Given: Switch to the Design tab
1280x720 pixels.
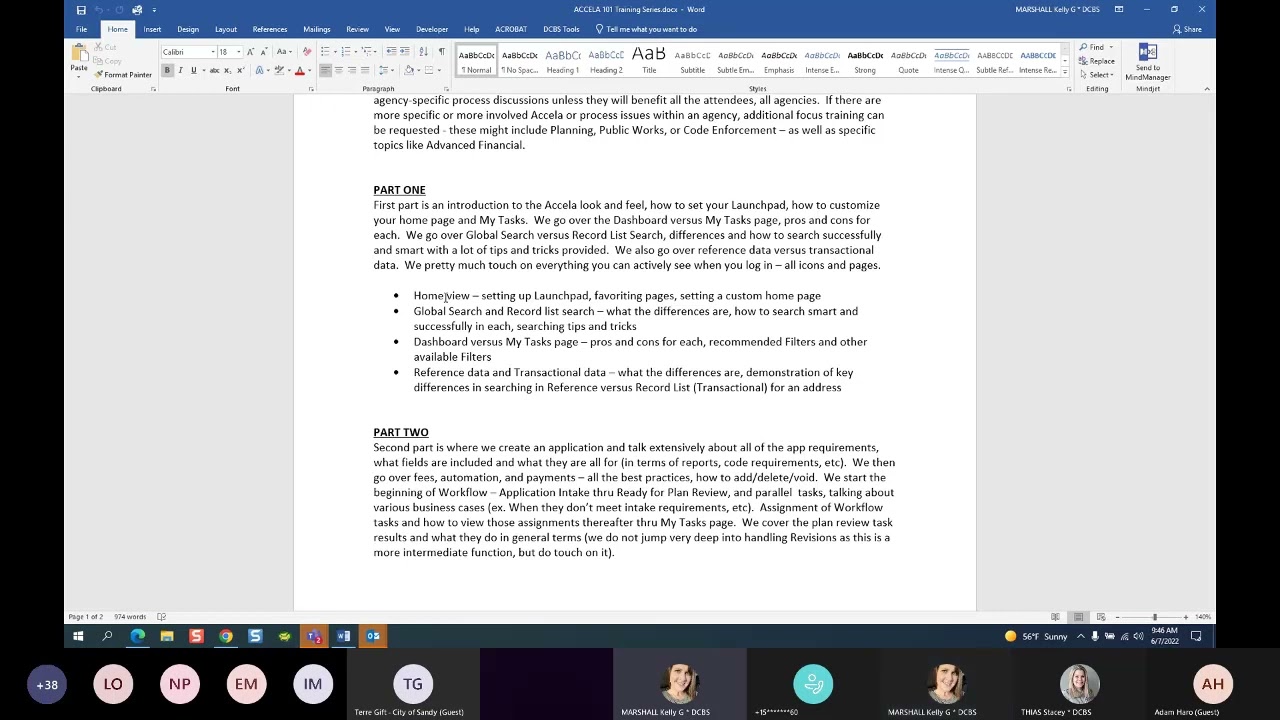Looking at the screenshot, I should (x=187, y=29).
